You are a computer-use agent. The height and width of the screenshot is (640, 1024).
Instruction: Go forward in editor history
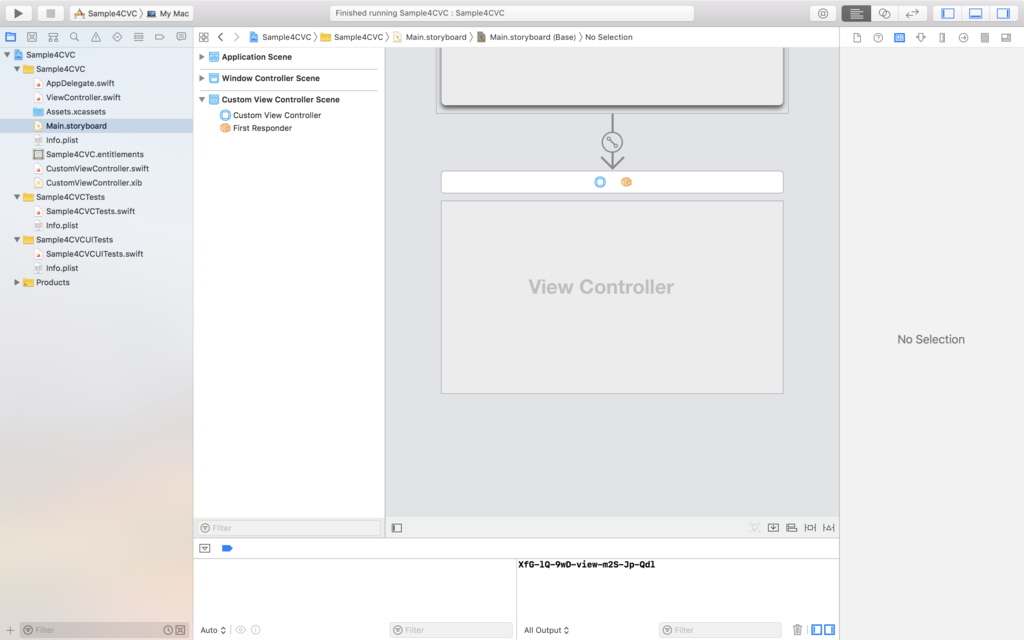tap(236, 37)
